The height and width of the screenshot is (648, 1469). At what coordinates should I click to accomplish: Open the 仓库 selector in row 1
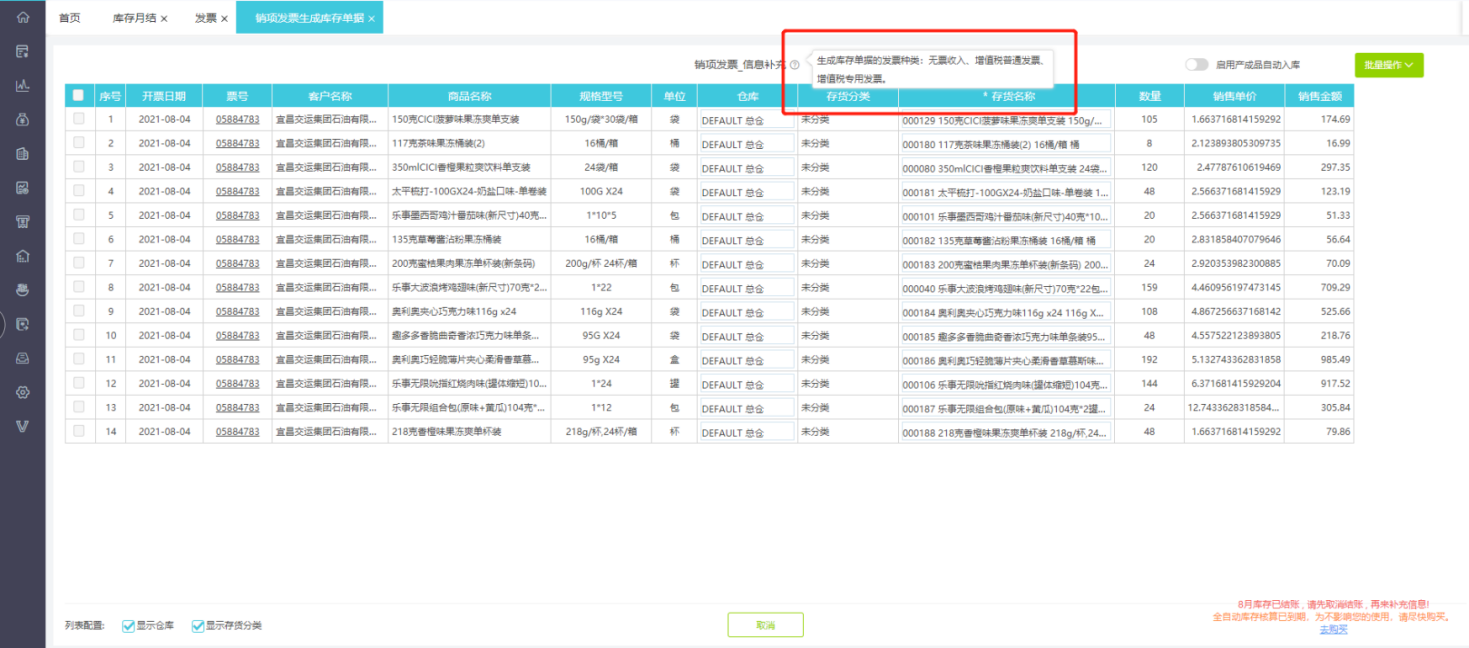click(x=746, y=120)
